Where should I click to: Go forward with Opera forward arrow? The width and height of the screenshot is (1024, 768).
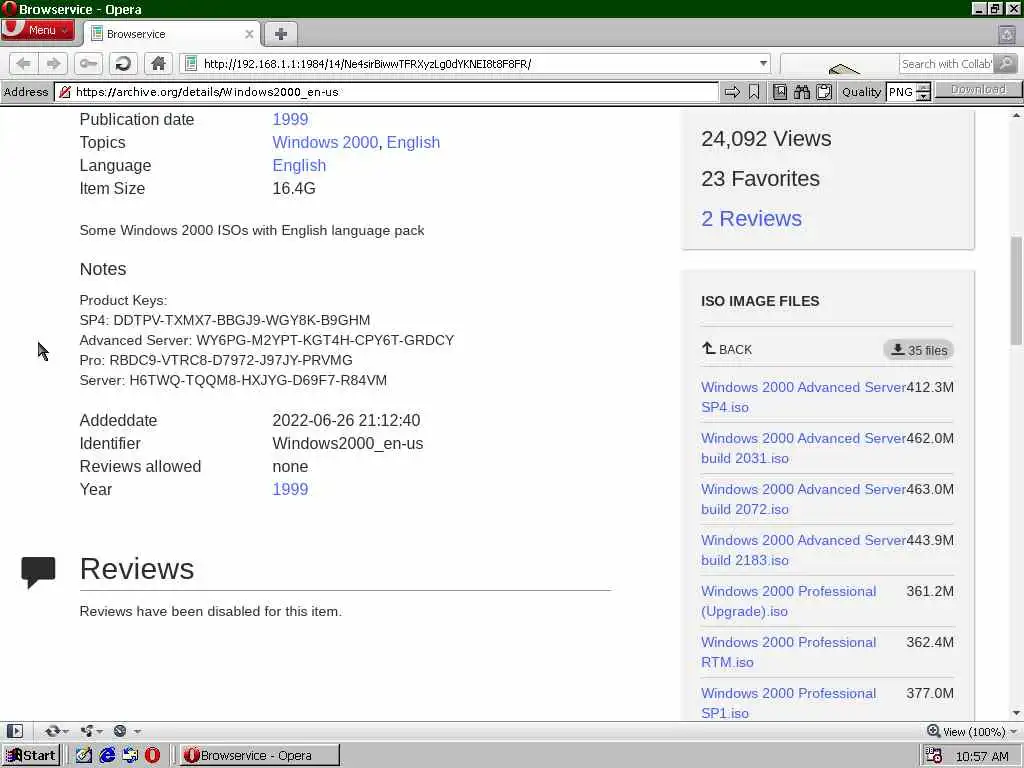coord(54,63)
